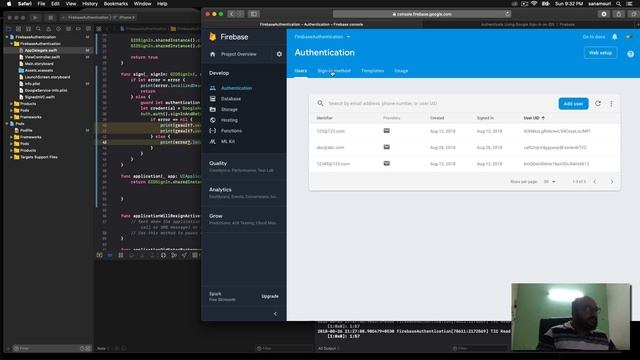Click the Web setup button

pos(600,53)
